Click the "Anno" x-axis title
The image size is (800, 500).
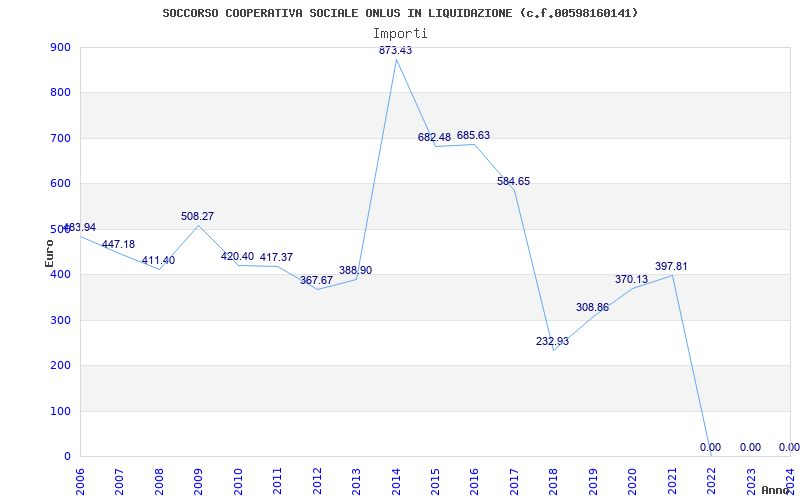tap(776, 490)
